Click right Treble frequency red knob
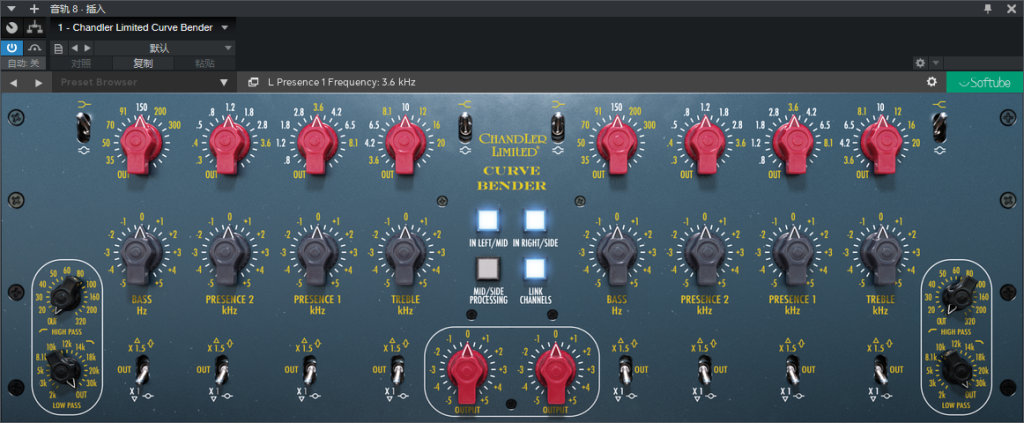 (881, 144)
